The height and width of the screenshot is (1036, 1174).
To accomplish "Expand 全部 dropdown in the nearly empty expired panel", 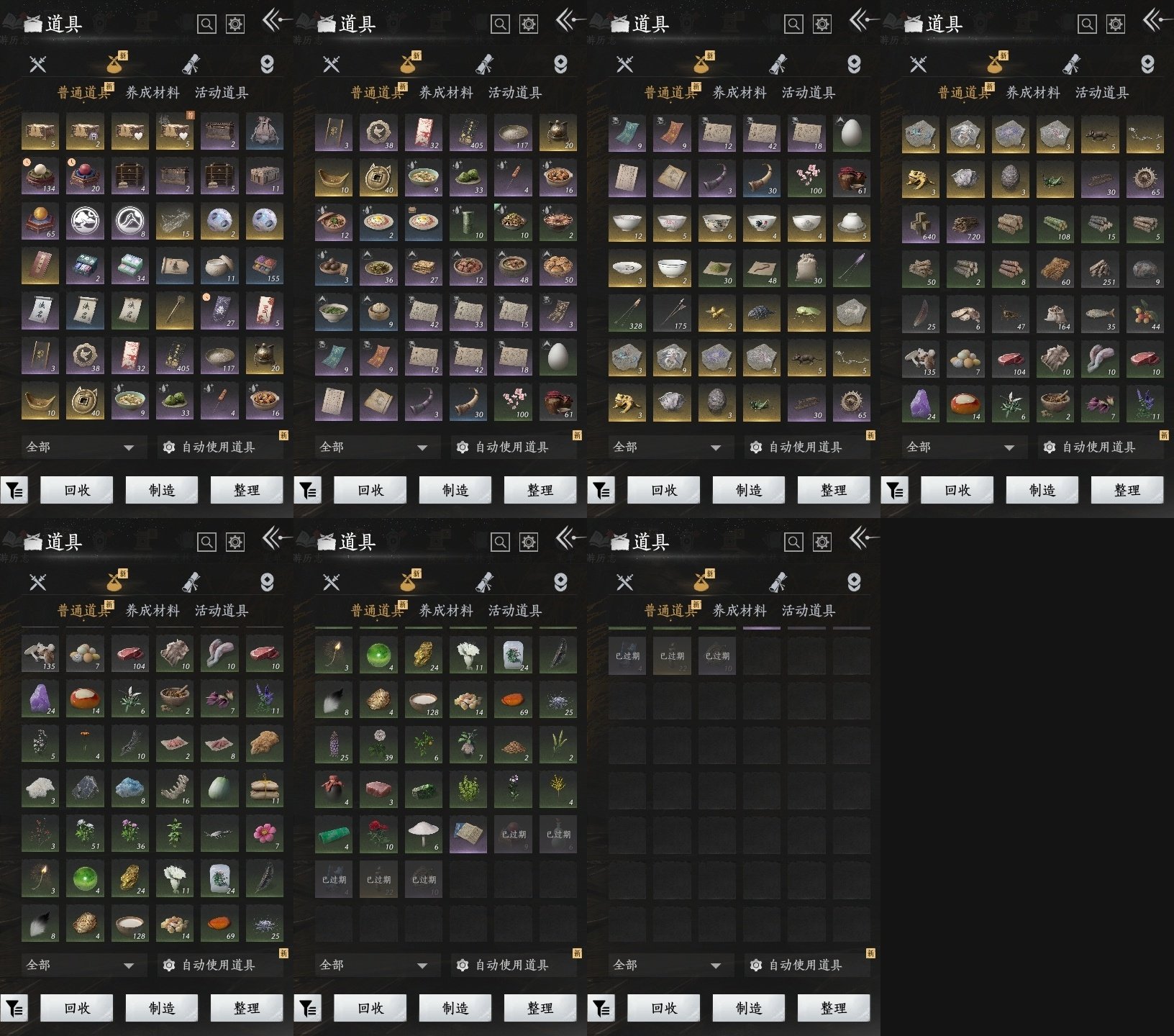I will (x=666, y=965).
